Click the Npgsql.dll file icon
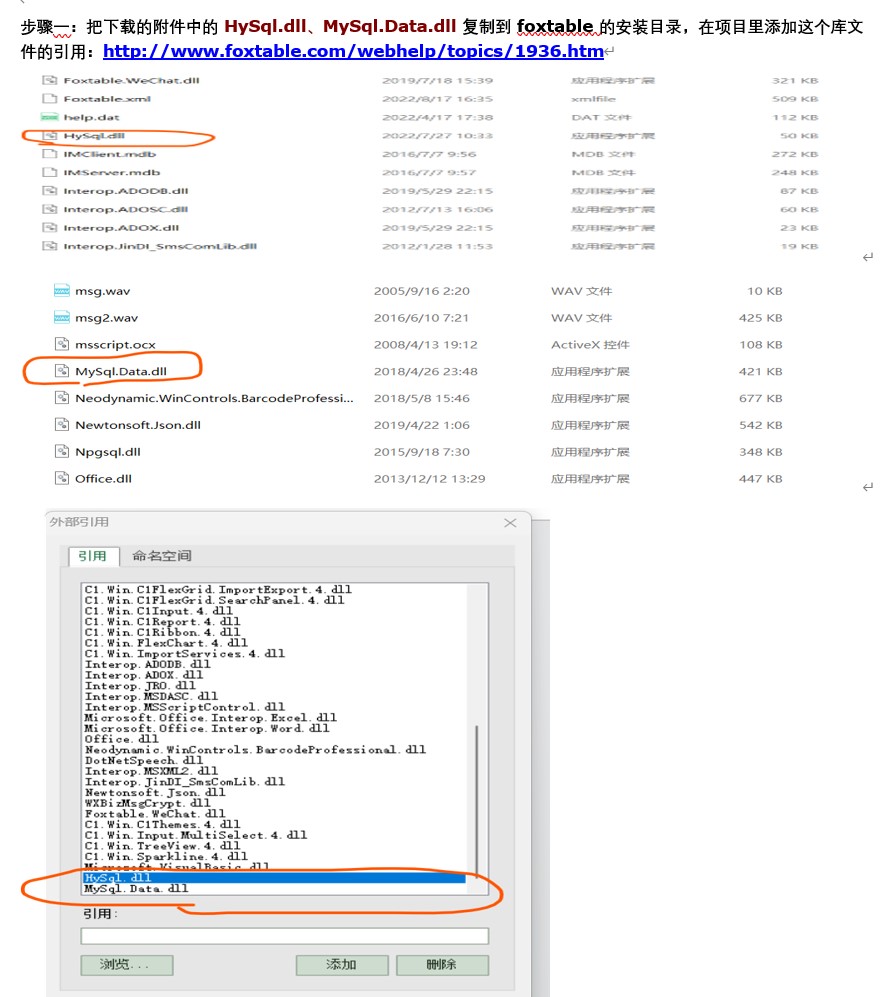Screen dimensions: 881x997 62,452
